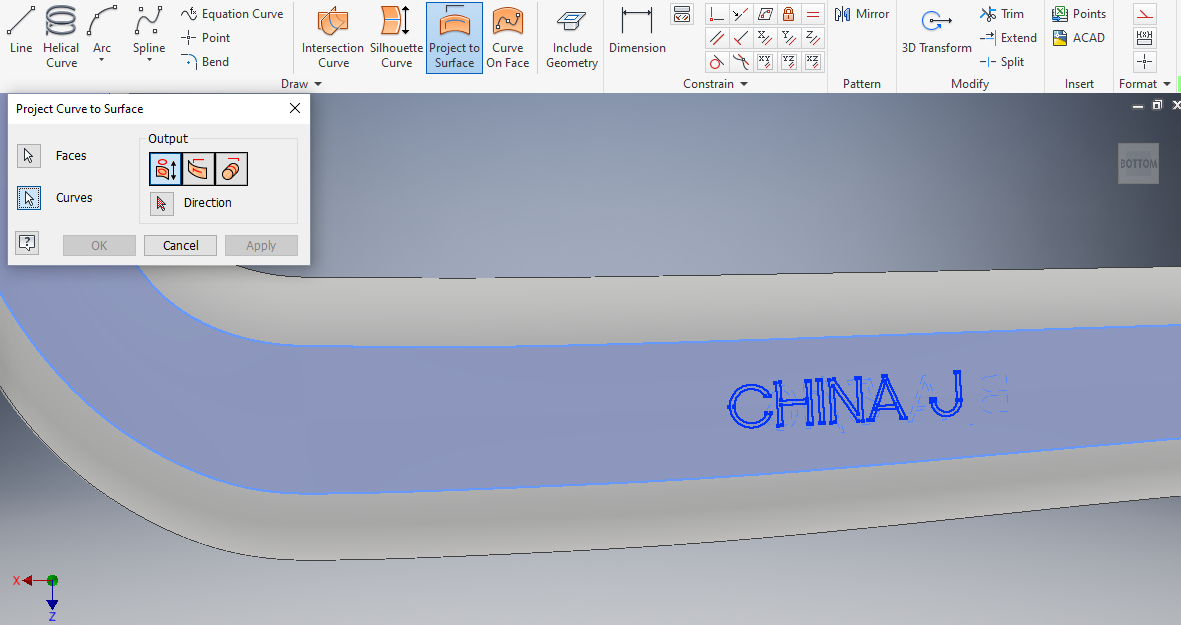Select the Intersection Curve tool
The image size is (1181, 625).
pyautogui.click(x=332, y=38)
